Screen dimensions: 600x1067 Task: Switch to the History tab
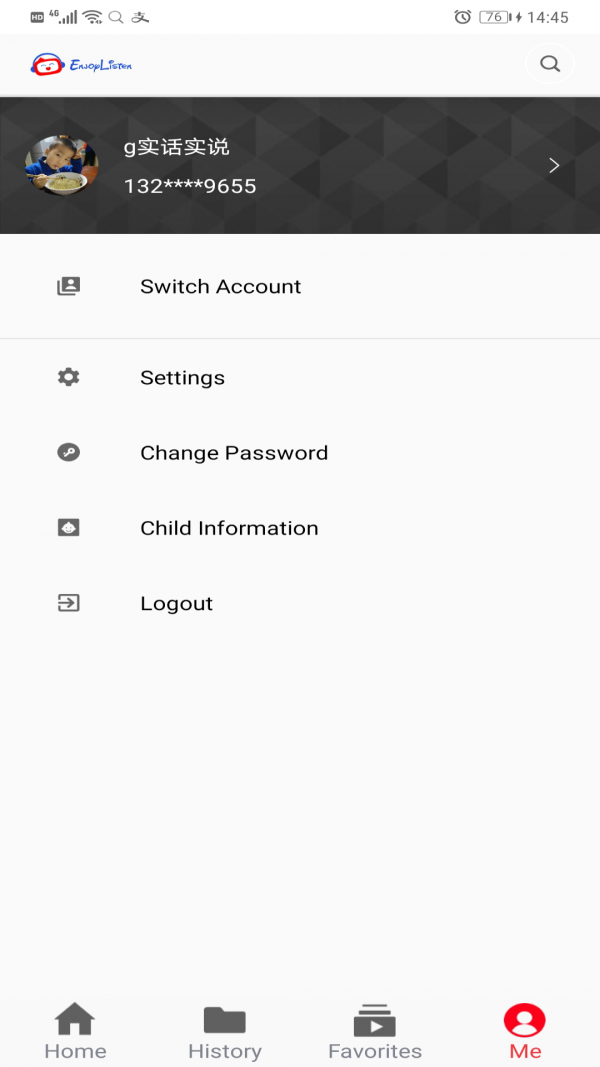(225, 1032)
